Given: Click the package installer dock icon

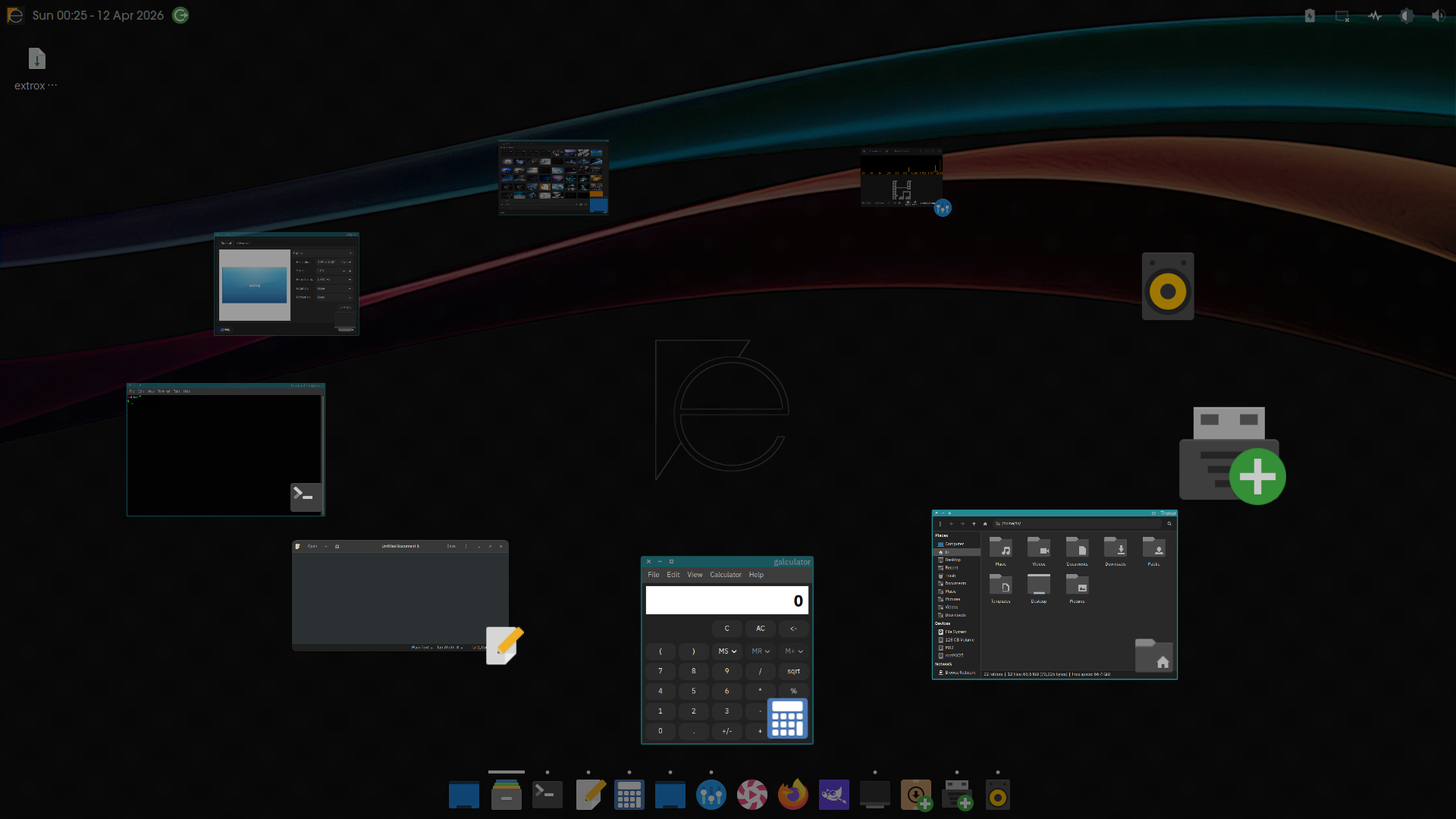Looking at the screenshot, I should coord(915,795).
